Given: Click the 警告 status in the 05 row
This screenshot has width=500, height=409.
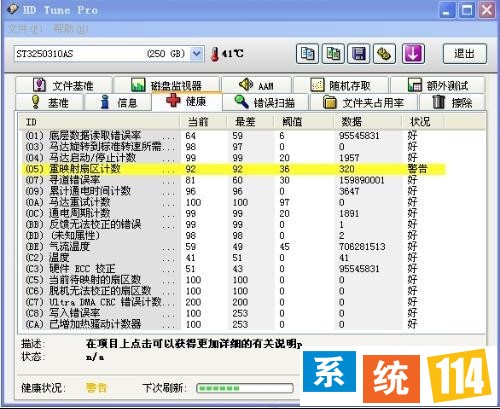Looking at the screenshot, I should point(417,169).
